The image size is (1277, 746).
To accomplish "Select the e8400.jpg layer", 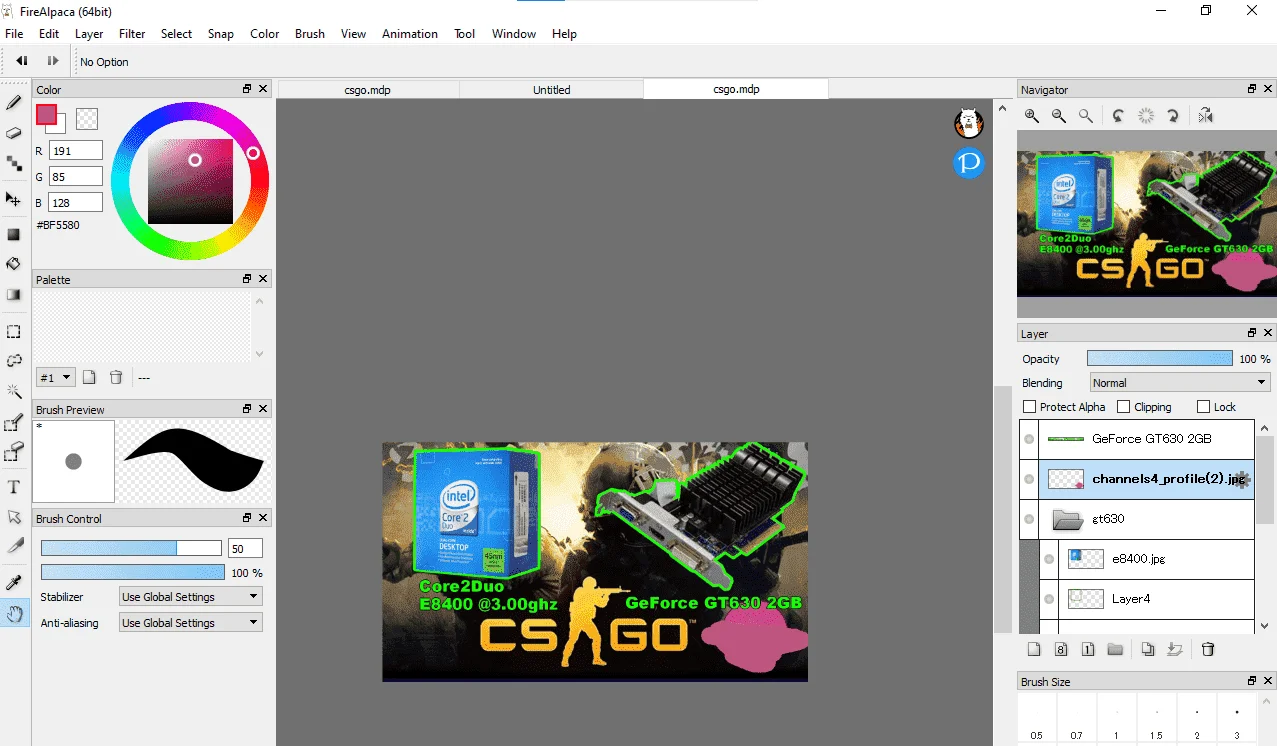I will click(1156, 559).
